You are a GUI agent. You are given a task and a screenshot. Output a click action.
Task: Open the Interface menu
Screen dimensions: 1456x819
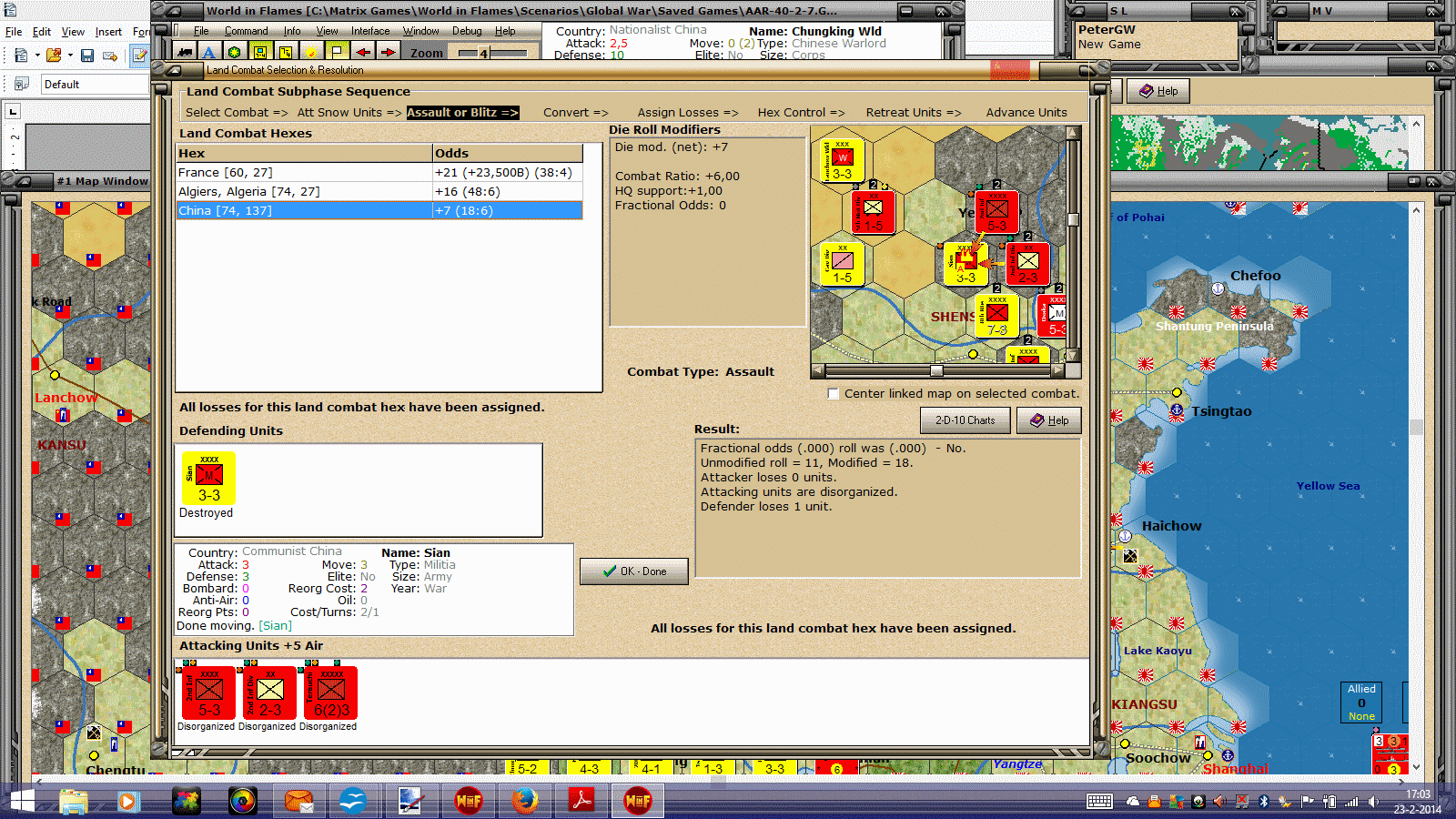(x=370, y=31)
